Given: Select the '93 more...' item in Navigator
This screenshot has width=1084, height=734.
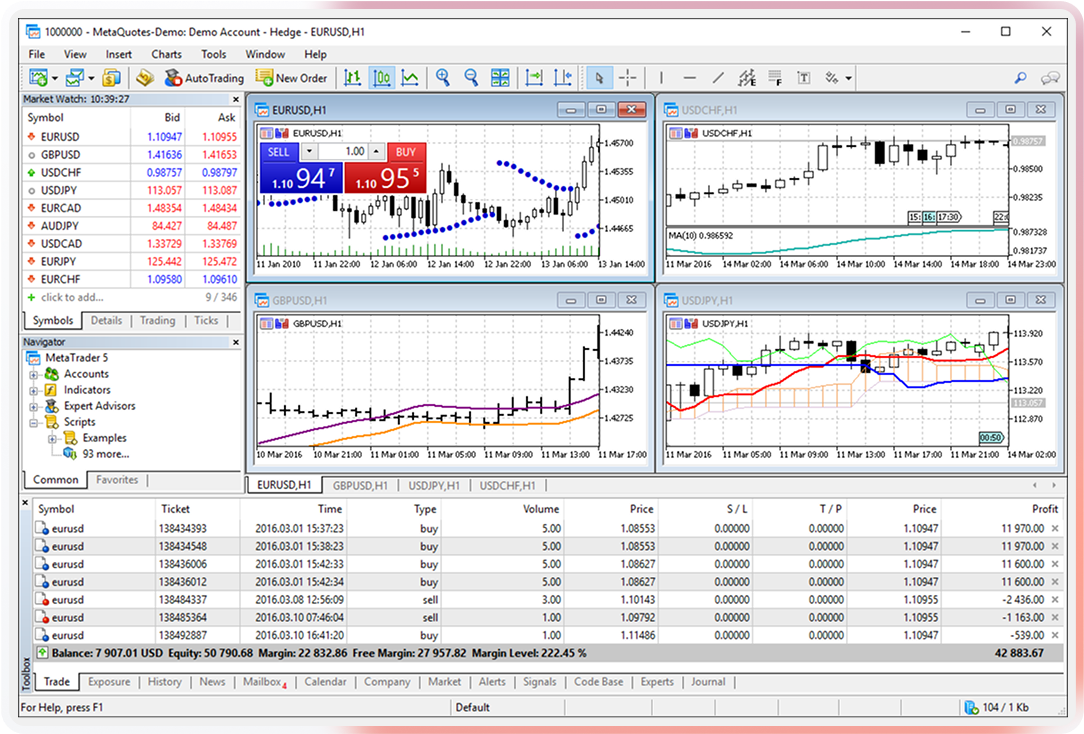Looking at the screenshot, I should click(106, 454).
